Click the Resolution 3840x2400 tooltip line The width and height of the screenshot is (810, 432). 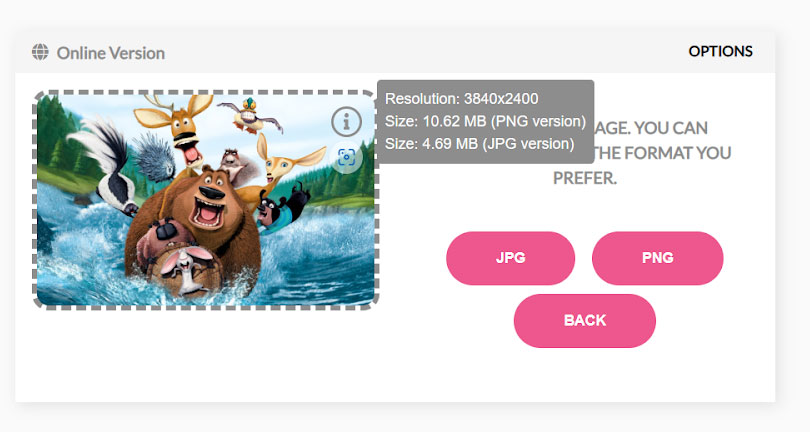tap(461, 99)
